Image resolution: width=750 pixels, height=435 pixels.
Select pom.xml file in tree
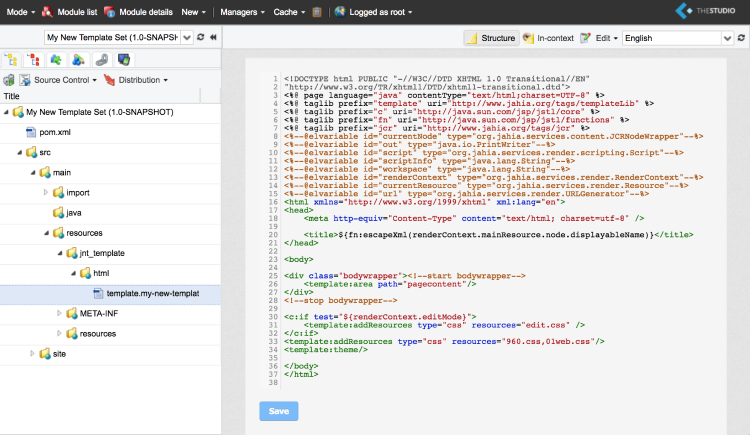55,132
